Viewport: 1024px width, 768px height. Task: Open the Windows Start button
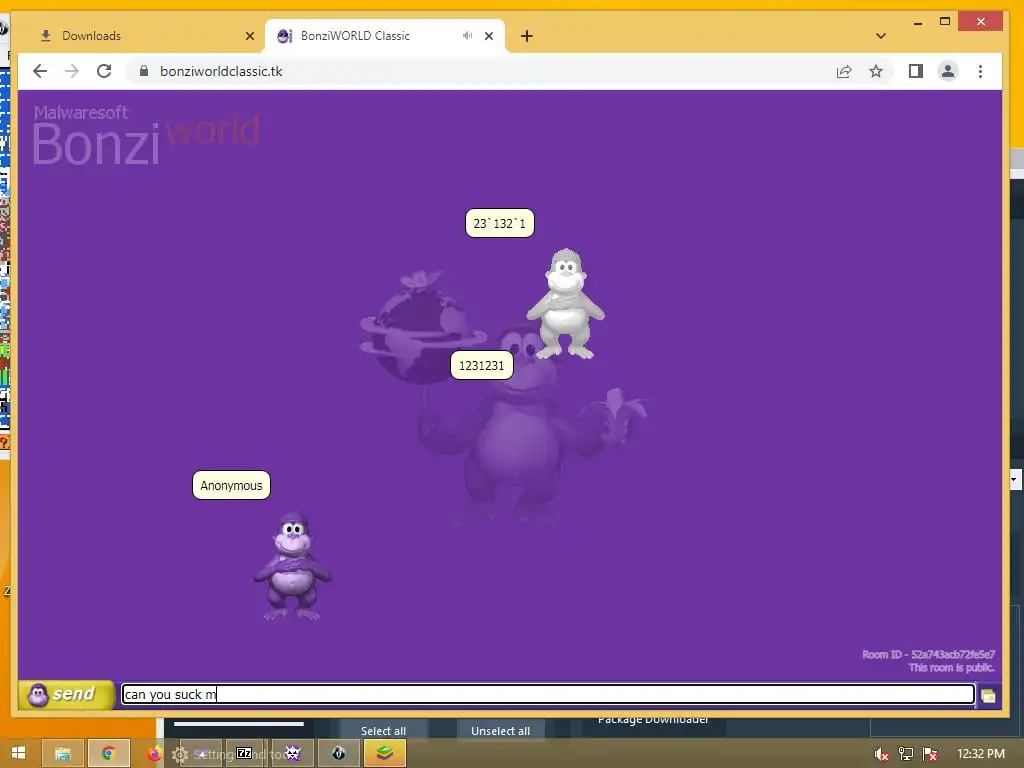pyautogui.click(x=18, y=753)
